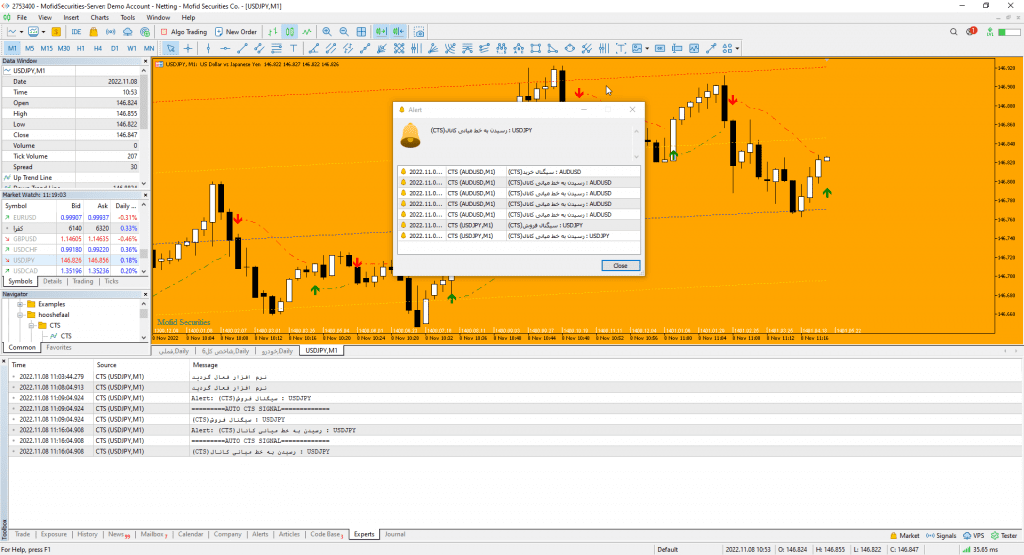The width and height of the screenshot is (1024, 555).
Task: Open the Insert menu
Action: (71, 18)
